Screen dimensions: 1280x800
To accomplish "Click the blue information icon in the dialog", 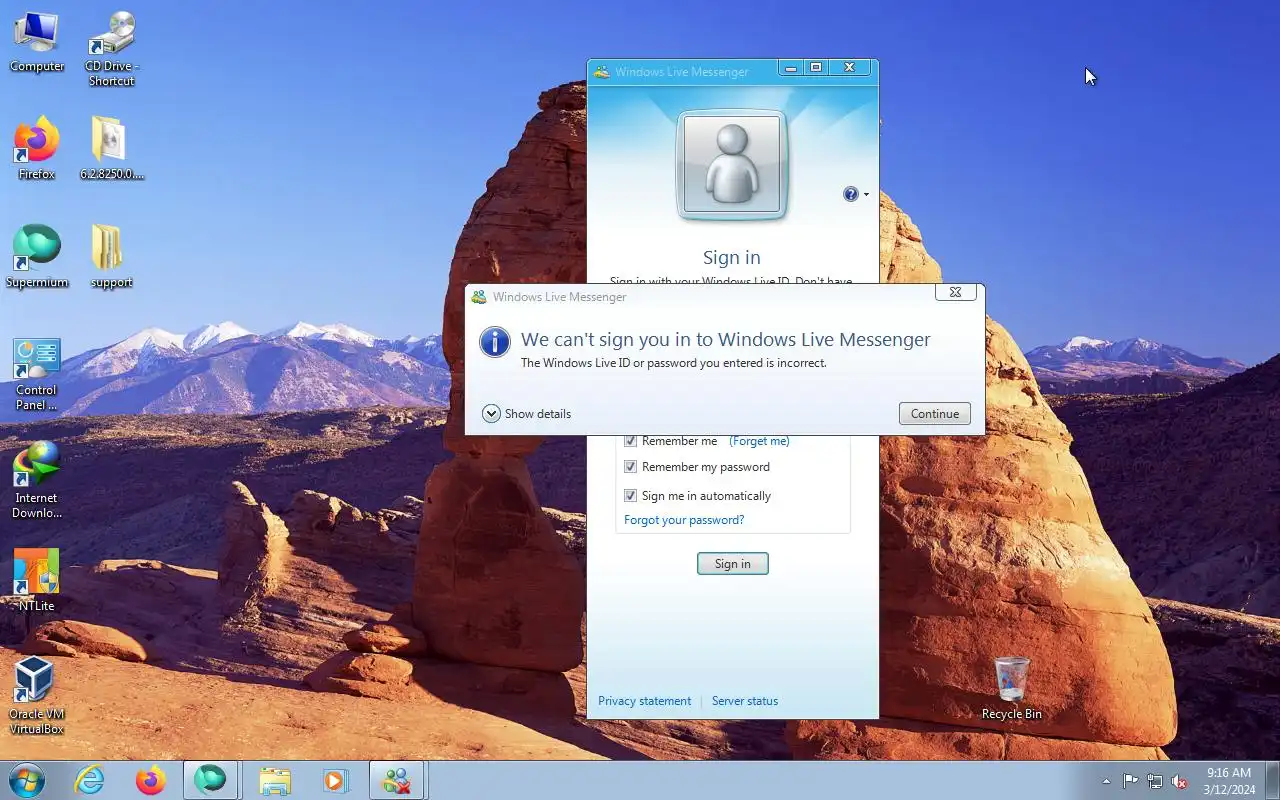I will pyautogui.click(x=495, y=342).
